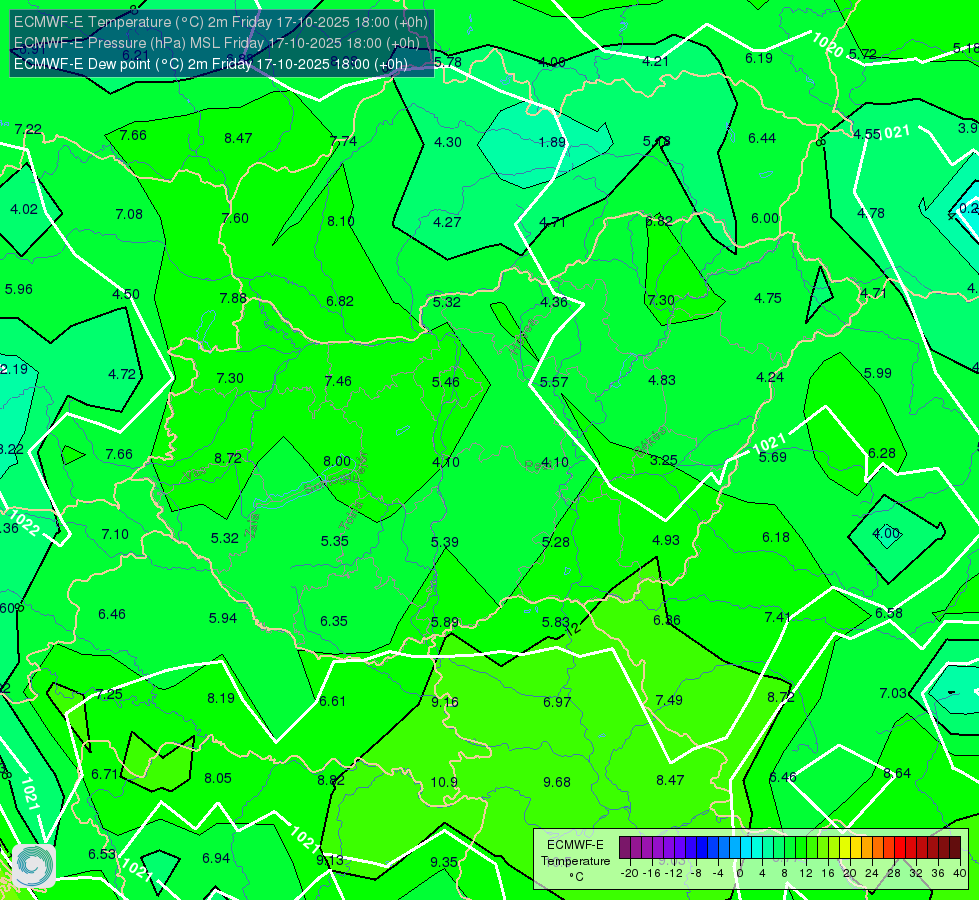Click the 1020 isobar label
This screenshot has height=900, width=979.
(x=828, y=45)
